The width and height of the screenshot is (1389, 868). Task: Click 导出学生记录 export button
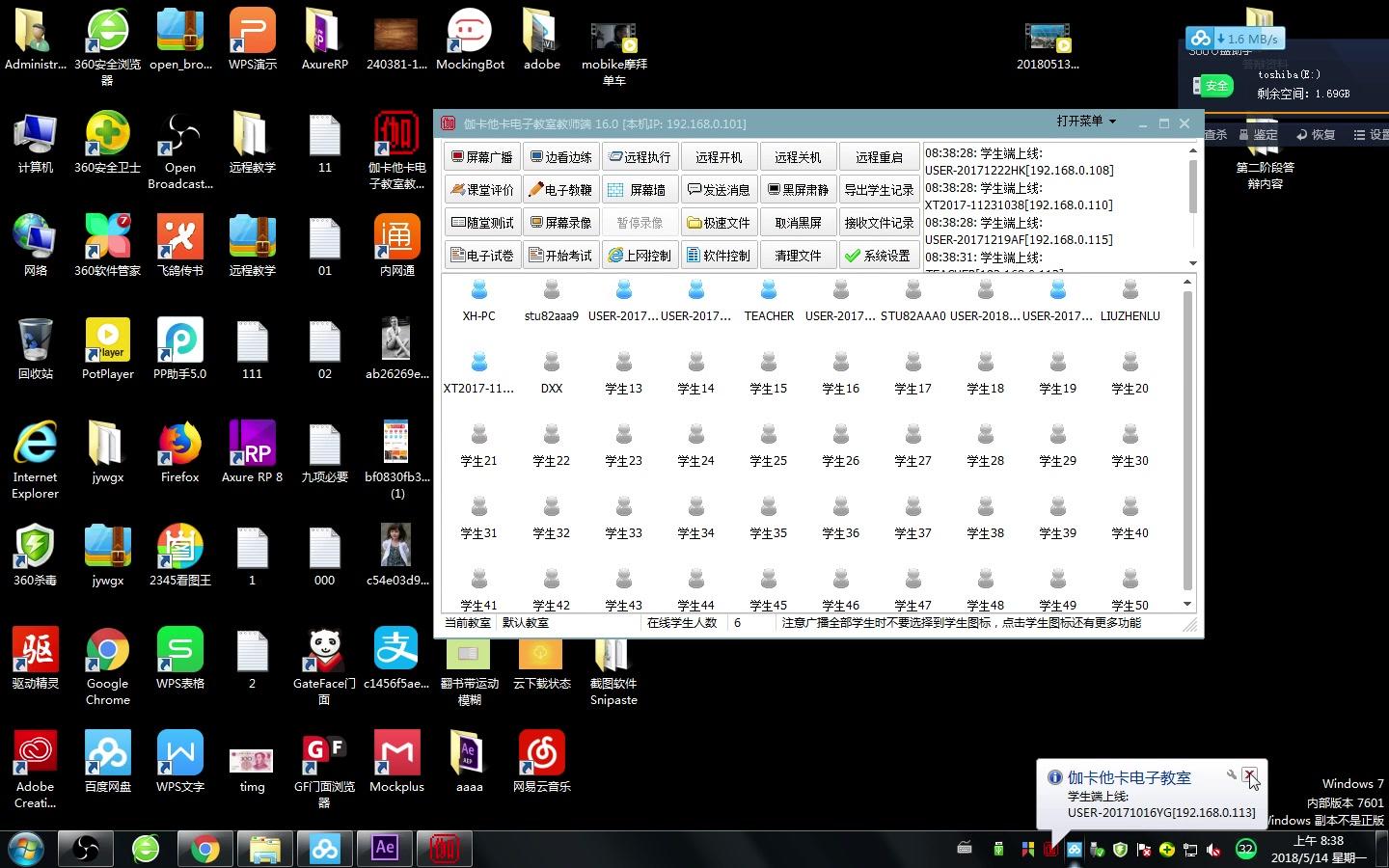(x=879, y=190)
